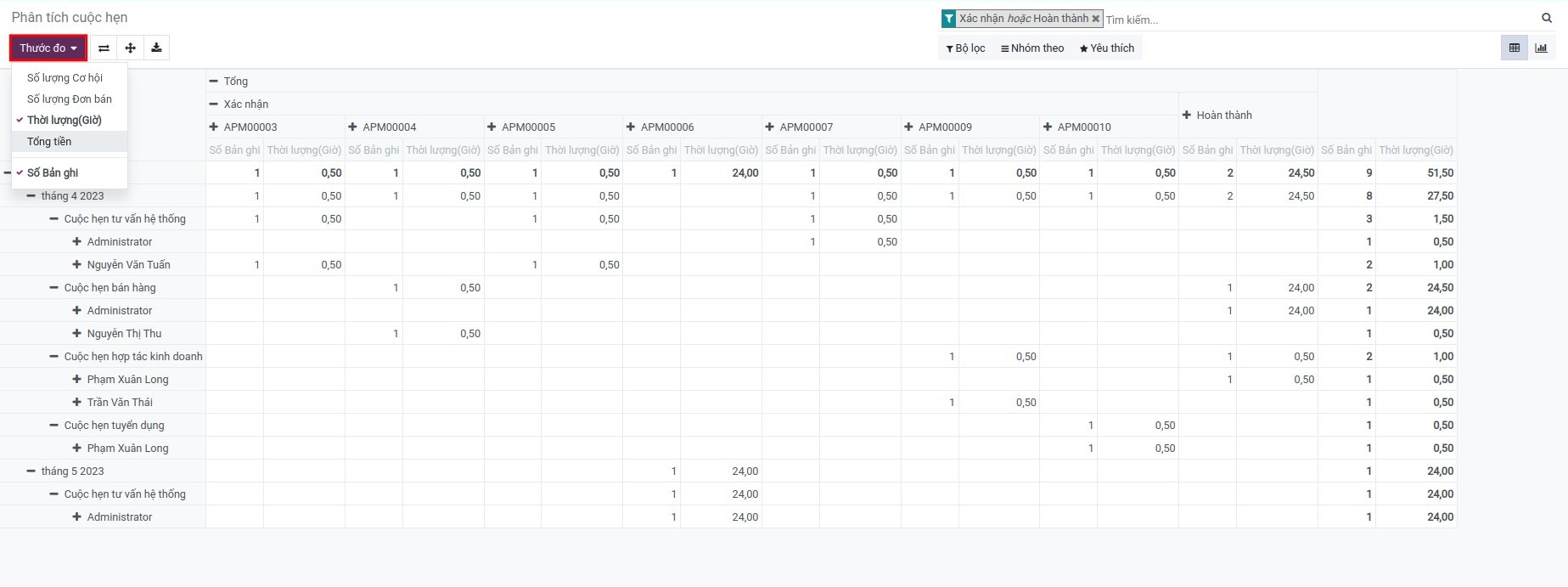Viewport: 1568px width, 587px height.
Task: Expand the APM00004 column
Action: pyautogui.click(x=382, y=127)
